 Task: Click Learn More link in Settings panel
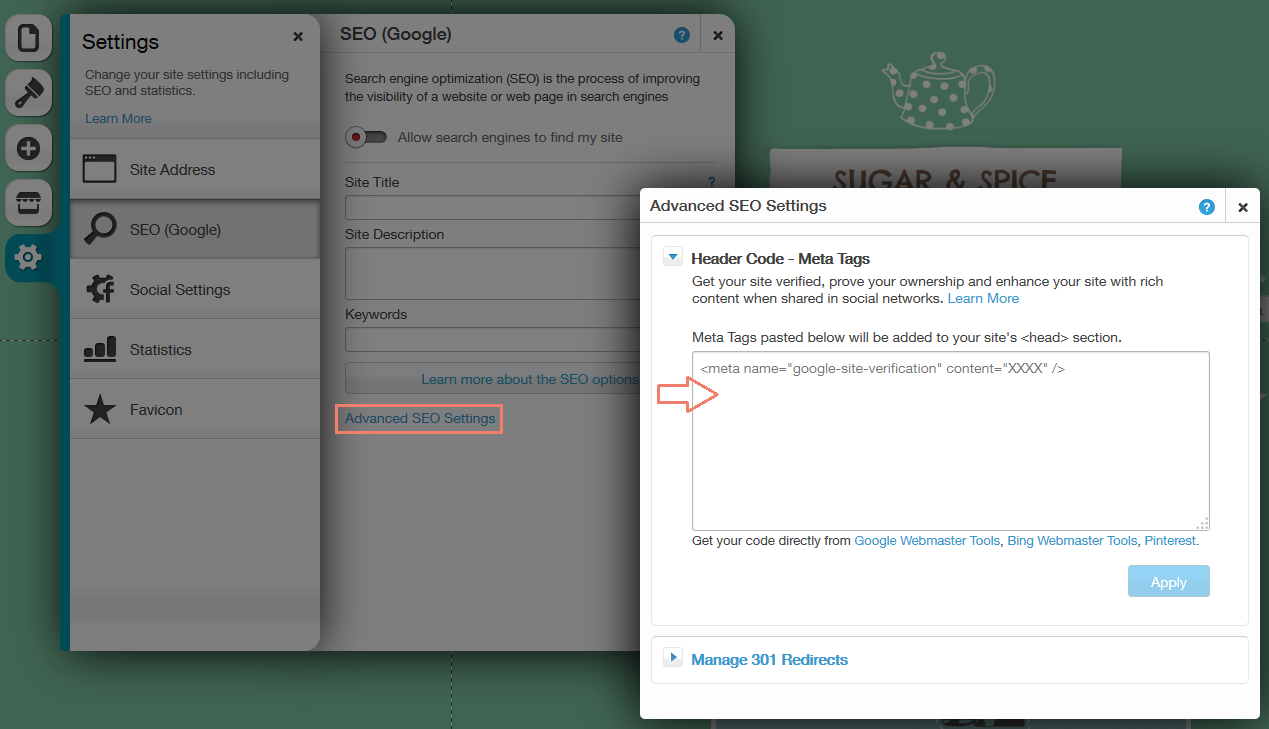[118, 118]
